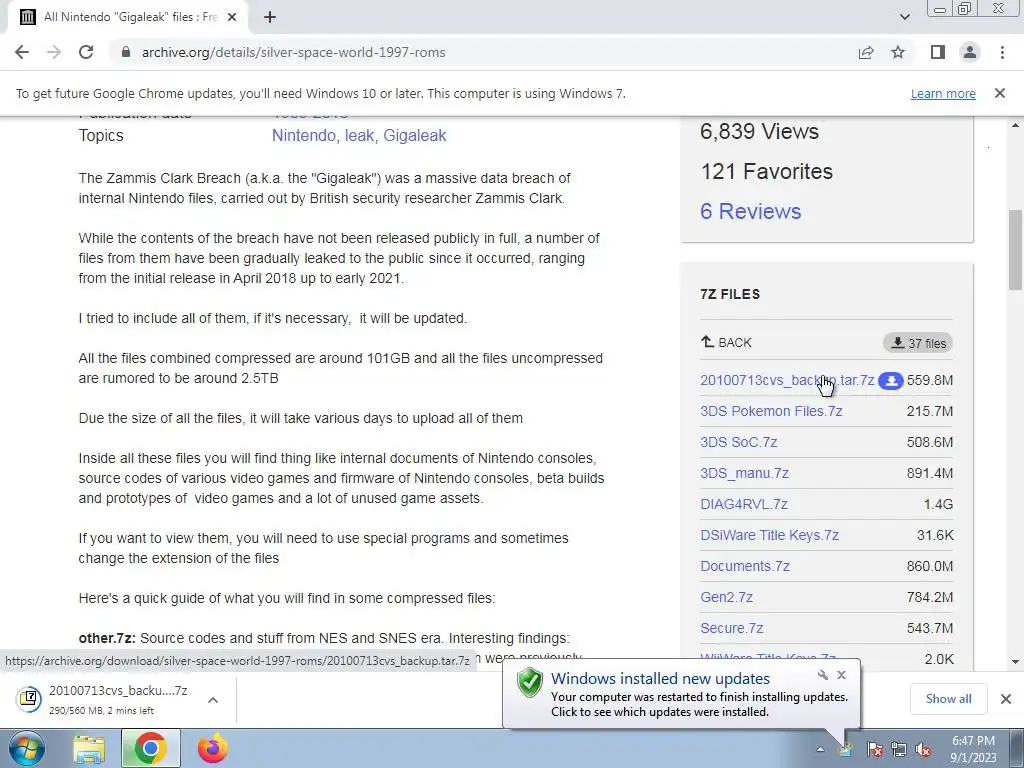The height and width of the screenshot is (768, 1024).
Task: Click the blue download icon beside 559.8M
Action: (890, 380)
